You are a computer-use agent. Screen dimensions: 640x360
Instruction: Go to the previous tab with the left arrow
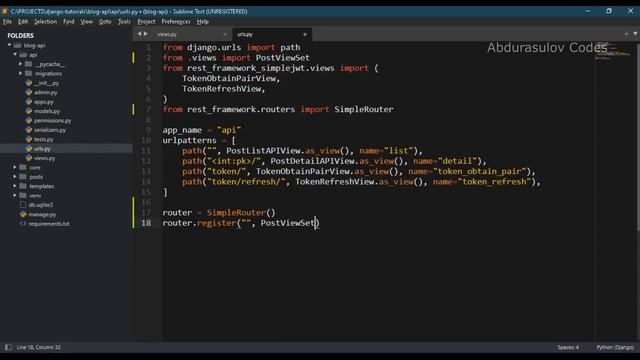139,34
